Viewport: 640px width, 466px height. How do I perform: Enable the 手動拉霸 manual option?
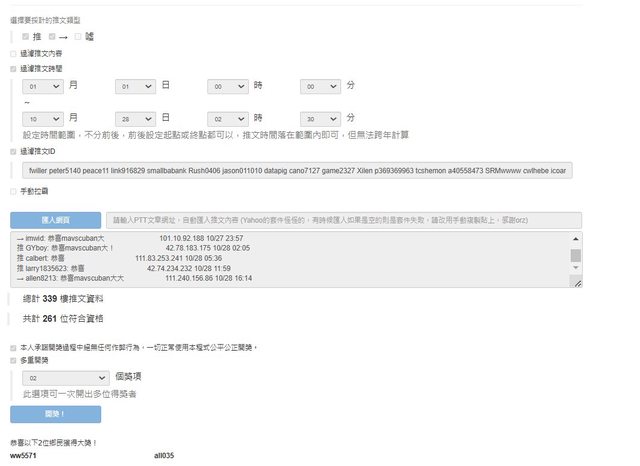pos(13,191)
